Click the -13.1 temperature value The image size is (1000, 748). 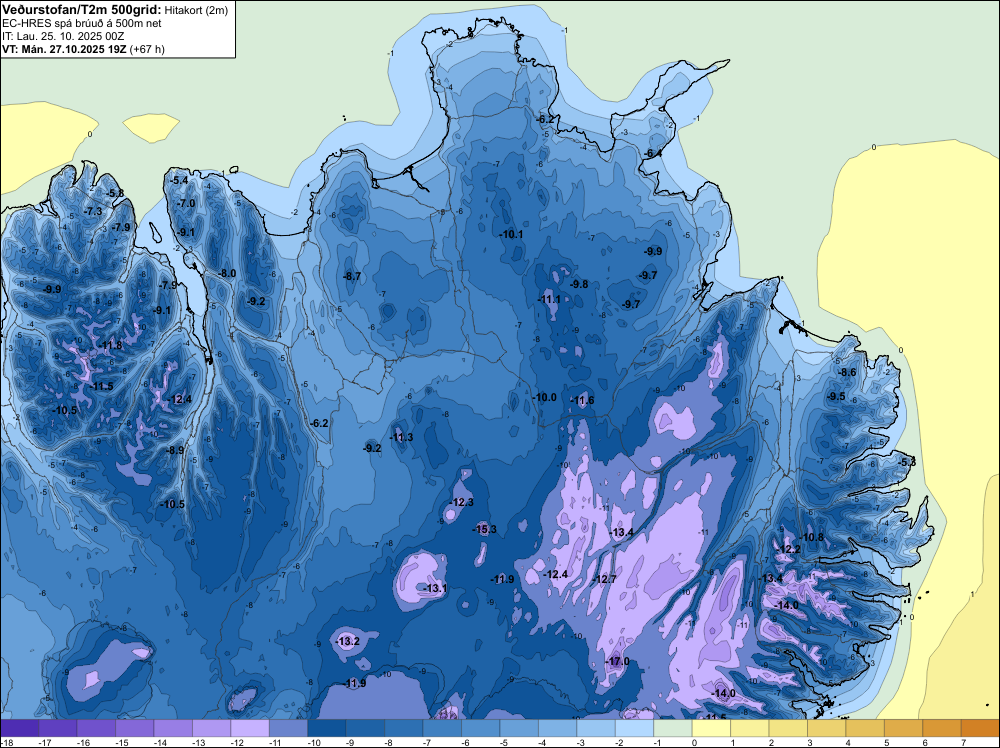(x=435, y=588)
